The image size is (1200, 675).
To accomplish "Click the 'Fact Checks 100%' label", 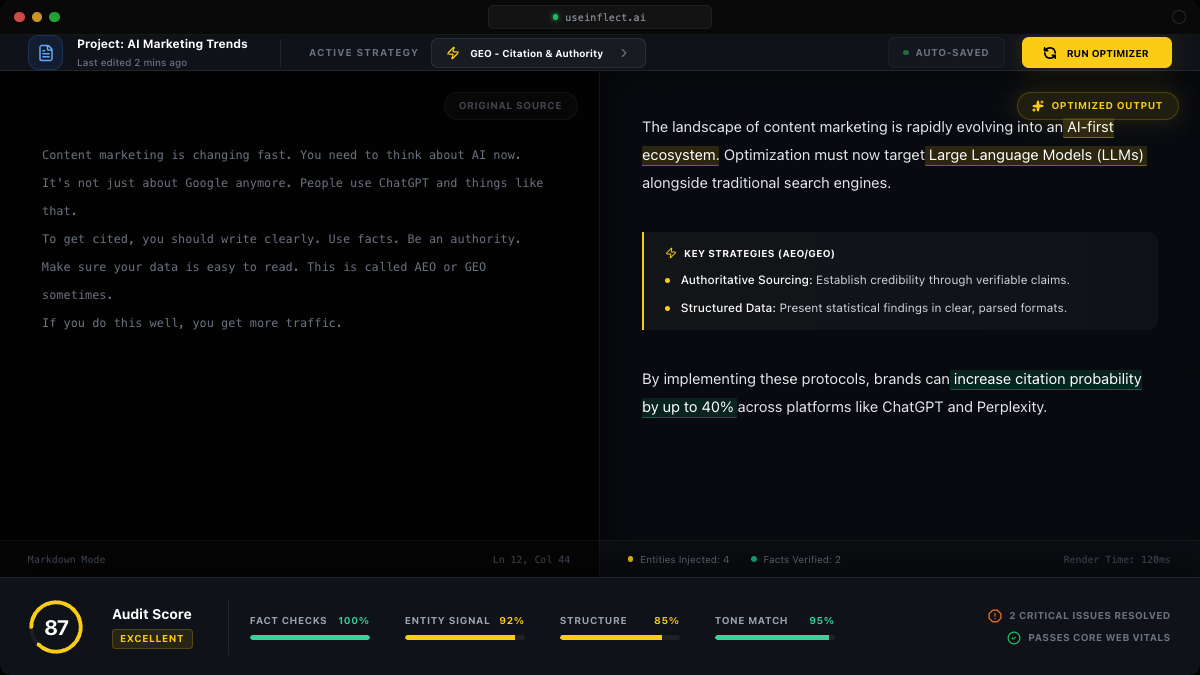I will (x=310, y=621).
